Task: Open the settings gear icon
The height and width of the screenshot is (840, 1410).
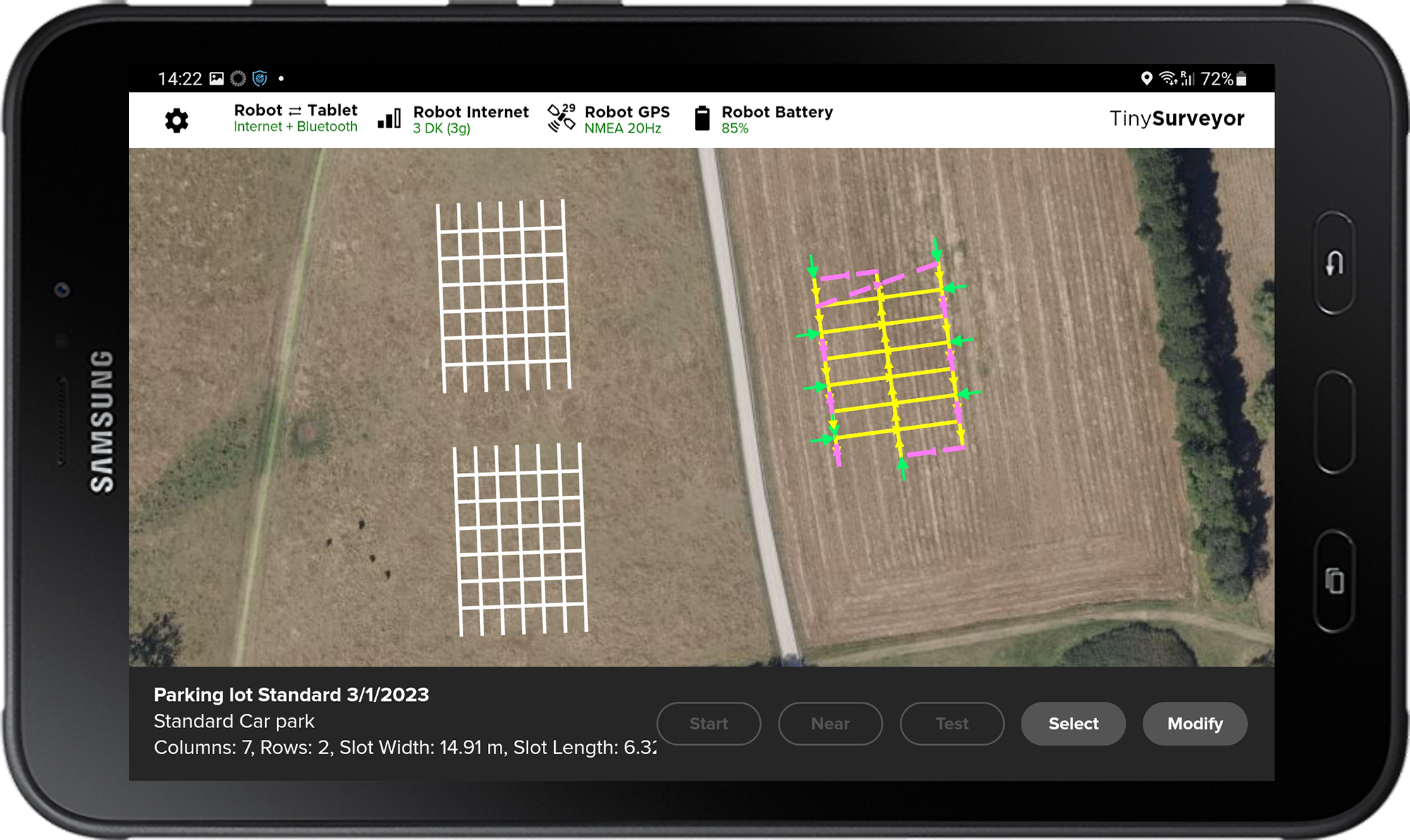Action: [x=177, y=119]
